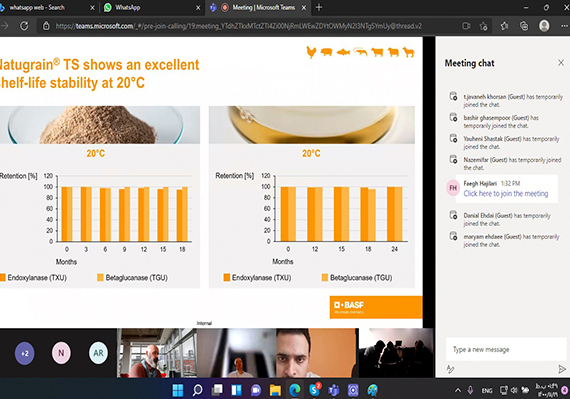The width and height of the screenshot is (570, 399).
Task: Open the browser profile avatar
Action: pos(544,26)
